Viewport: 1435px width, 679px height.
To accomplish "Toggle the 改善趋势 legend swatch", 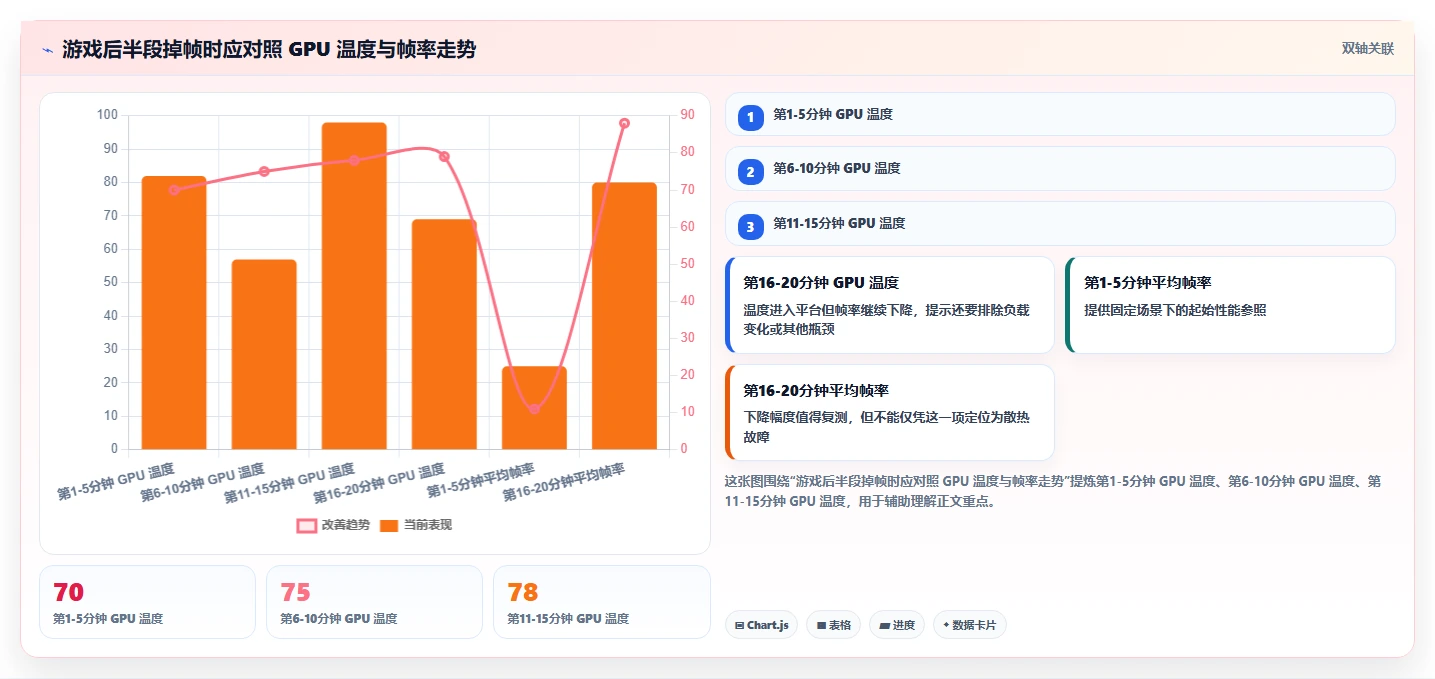I will coord(307,525).
